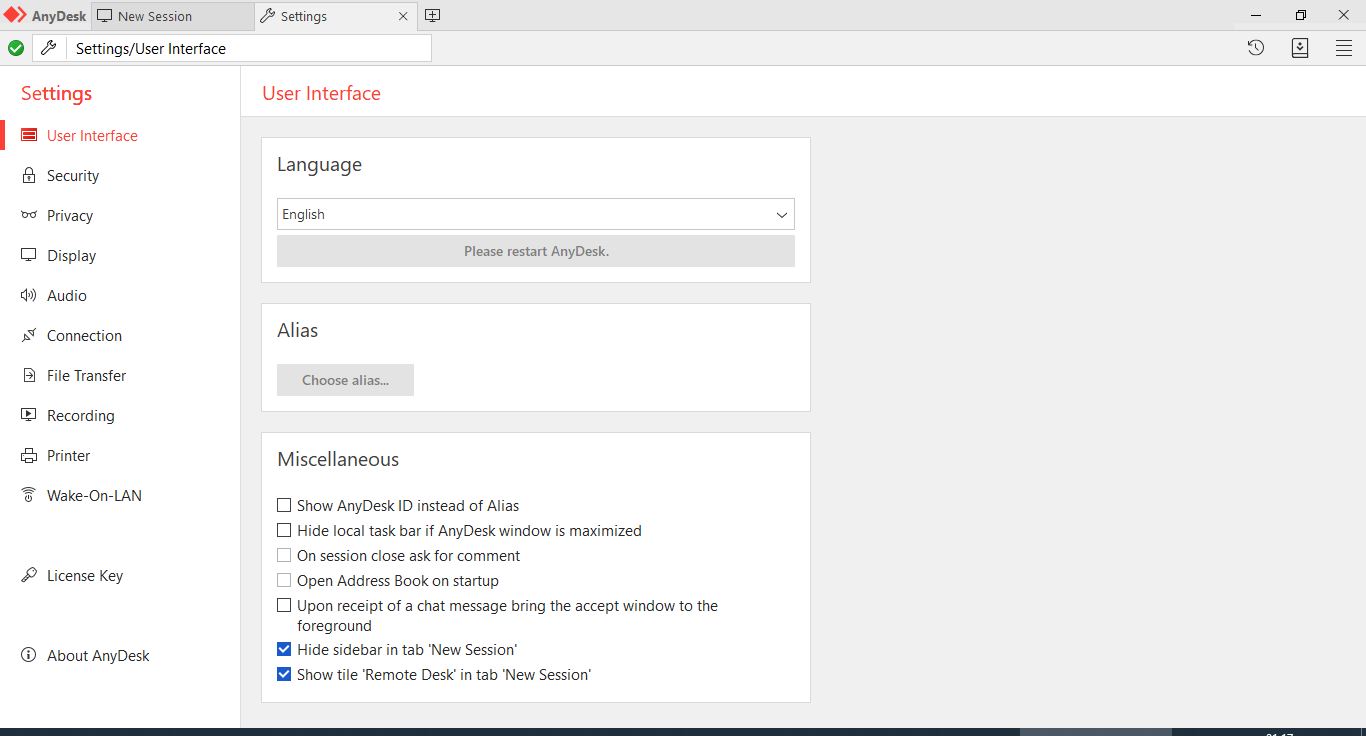
Task: Click the download/install icon in toolbar
Action: 1300,48
